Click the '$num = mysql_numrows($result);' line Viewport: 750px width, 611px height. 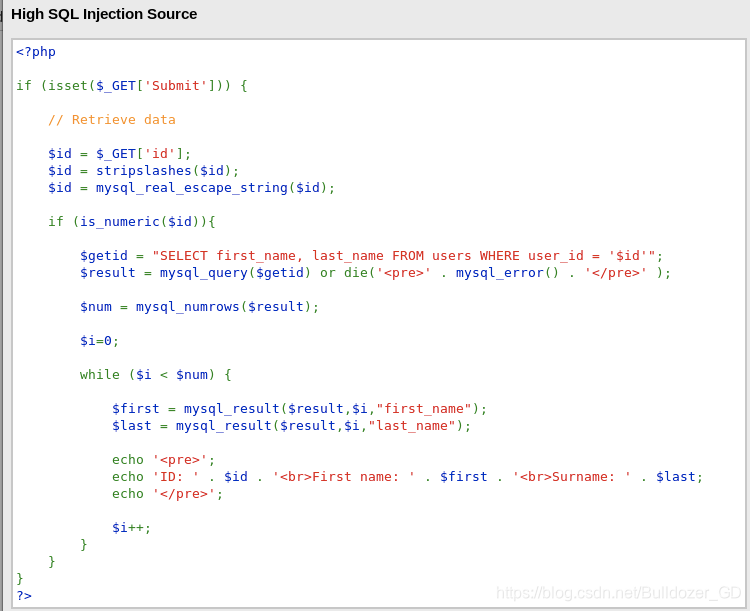[x=199, y=307]
